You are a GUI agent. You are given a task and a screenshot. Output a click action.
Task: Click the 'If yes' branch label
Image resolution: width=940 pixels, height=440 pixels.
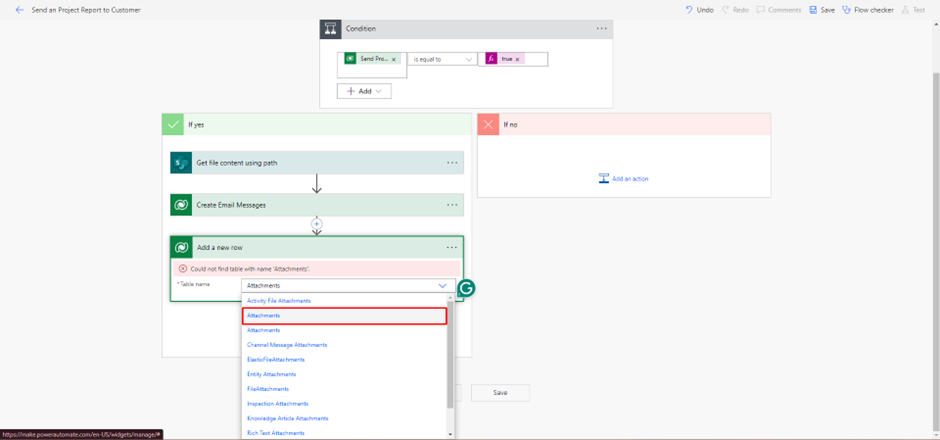coord(195,125)
